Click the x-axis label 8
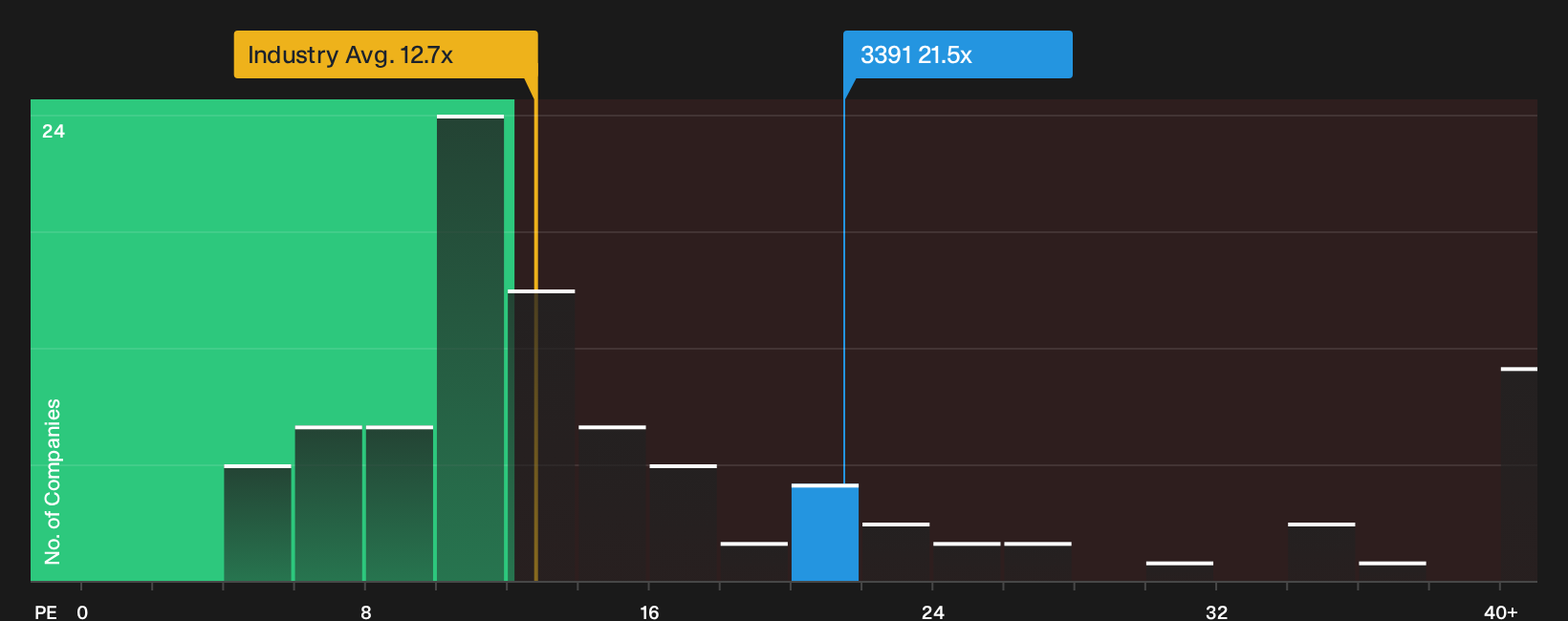This screenshot has height=621, width=1568. [x=366, y=611]
